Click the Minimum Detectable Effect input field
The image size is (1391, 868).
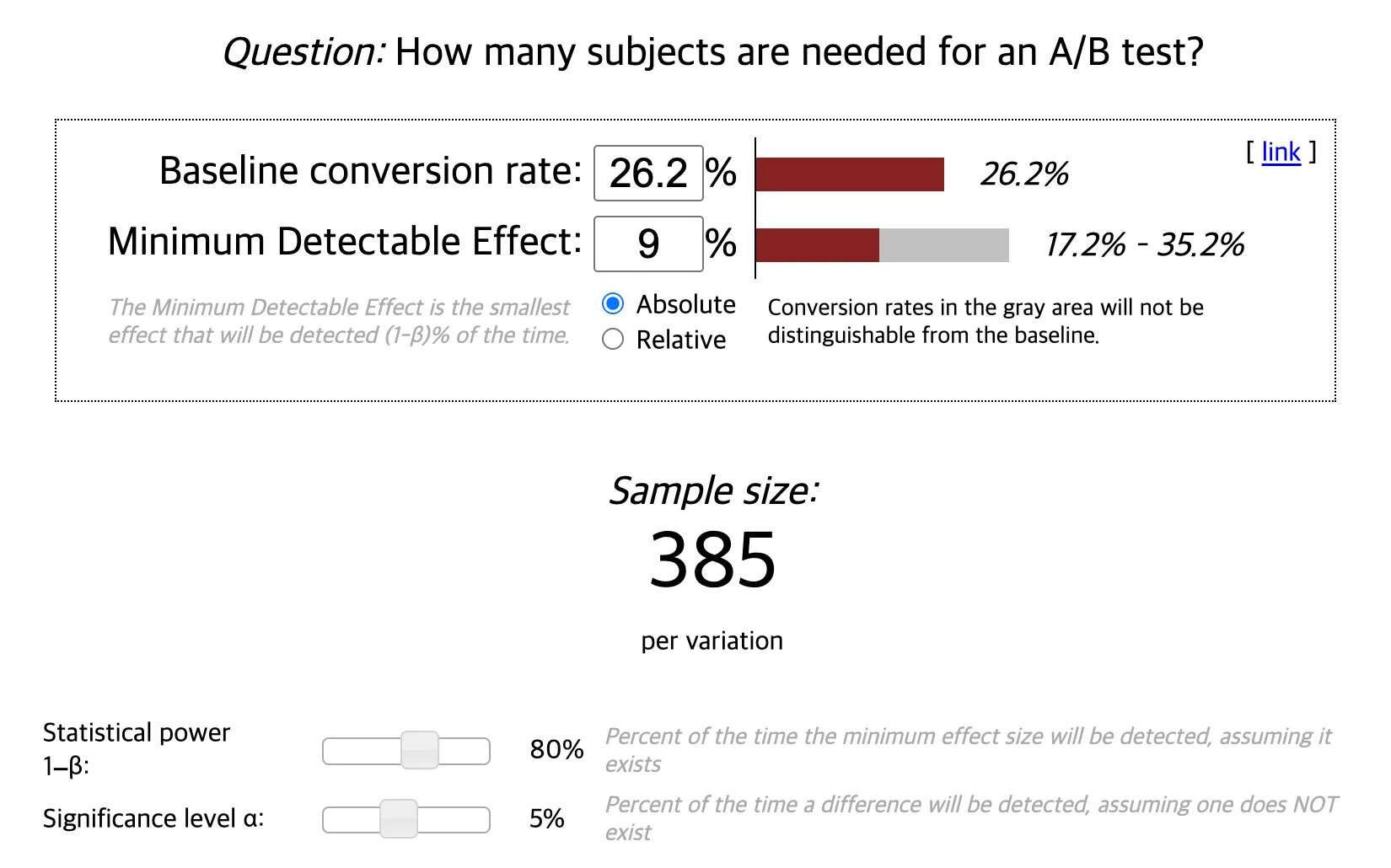(x=648, y=244)
